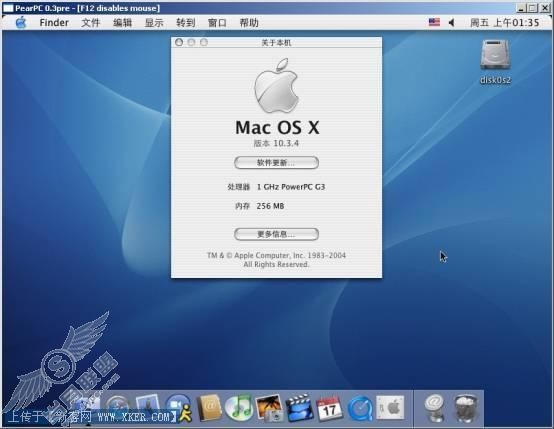This screenshot has height=429, width=554.
Task: Open the 帮助 menu
Action: (x=249, y=23)
